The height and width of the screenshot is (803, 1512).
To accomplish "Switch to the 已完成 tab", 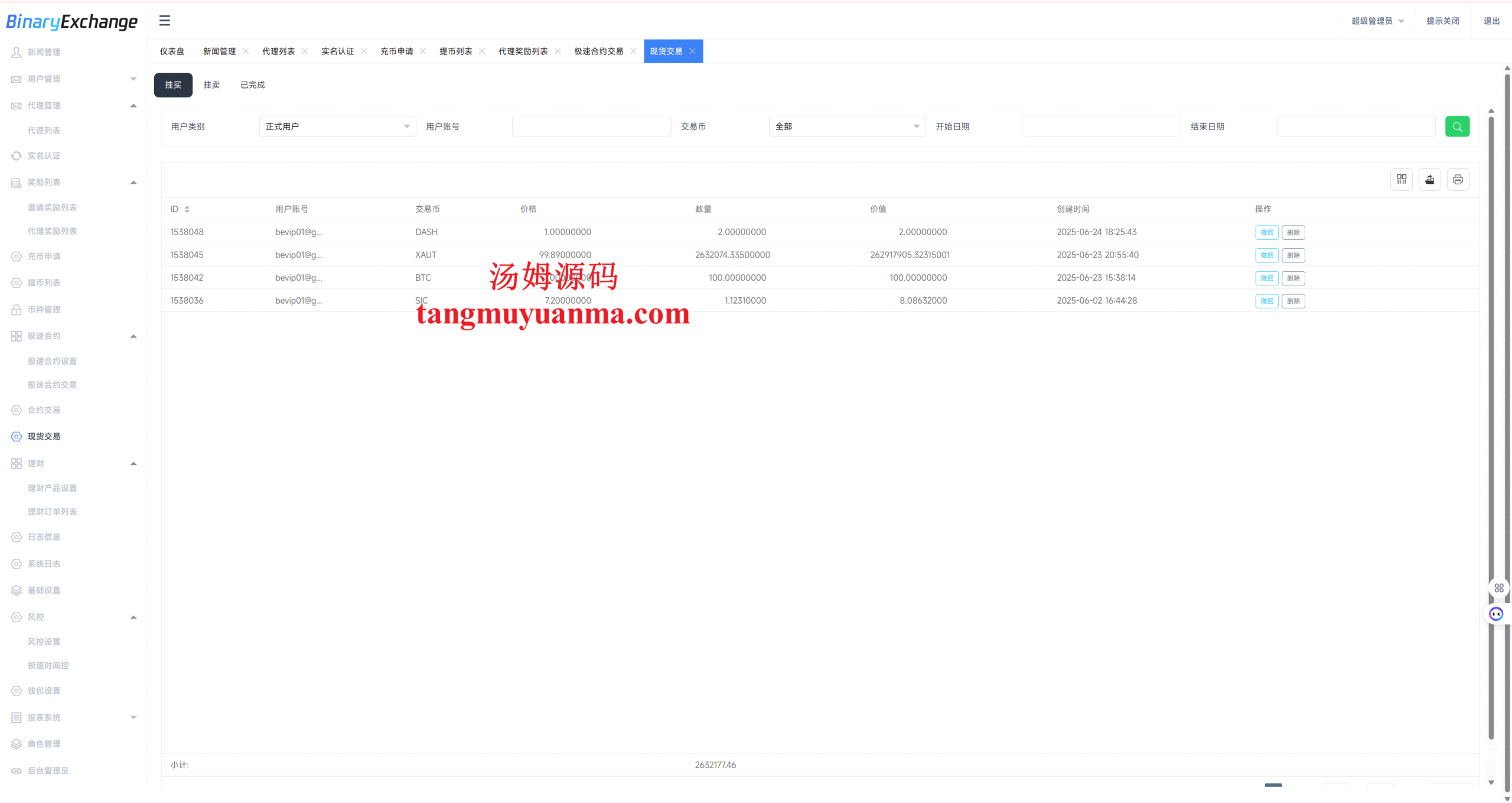I will (252, 85).
